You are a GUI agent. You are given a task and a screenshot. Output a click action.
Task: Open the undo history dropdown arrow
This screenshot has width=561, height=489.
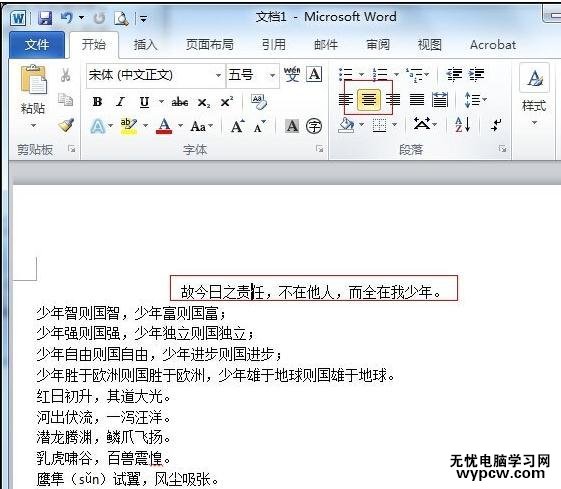pos(82,18)
